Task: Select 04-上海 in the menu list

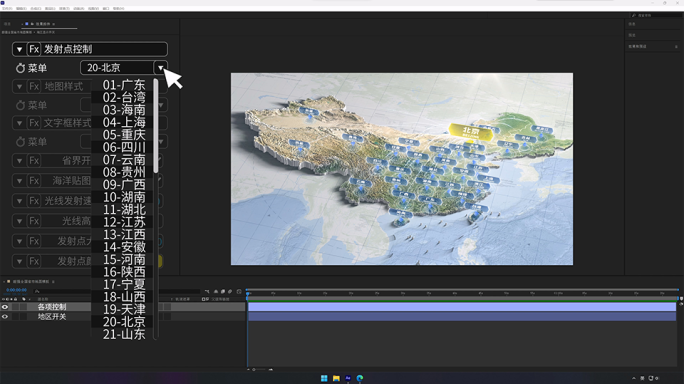Action: (124, 122)
